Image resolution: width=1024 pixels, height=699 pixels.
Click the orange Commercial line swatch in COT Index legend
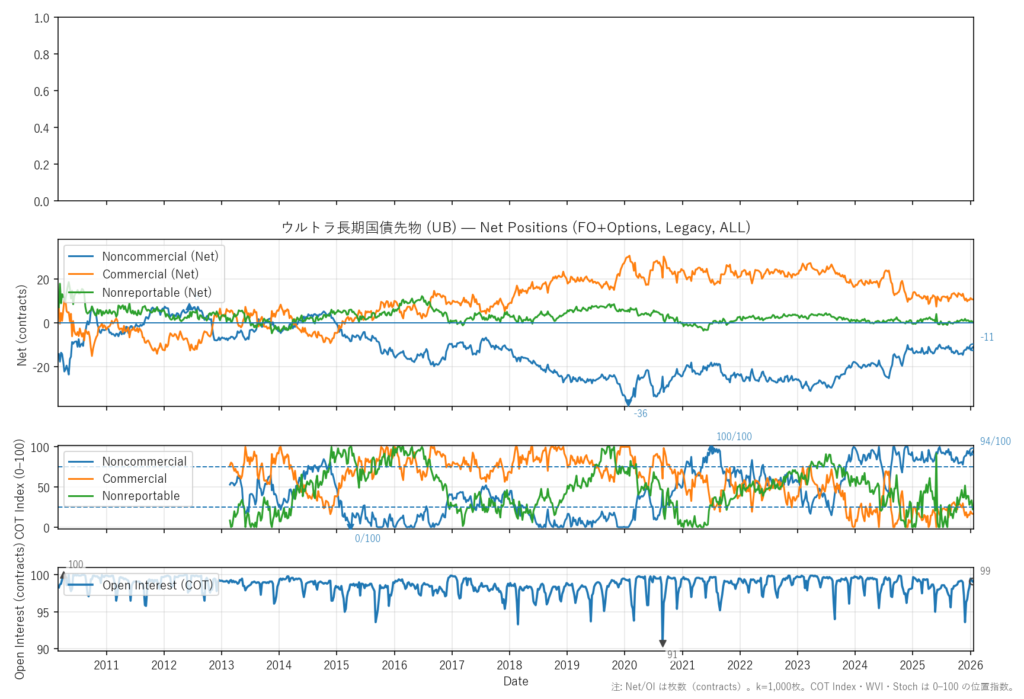(82, 479)
